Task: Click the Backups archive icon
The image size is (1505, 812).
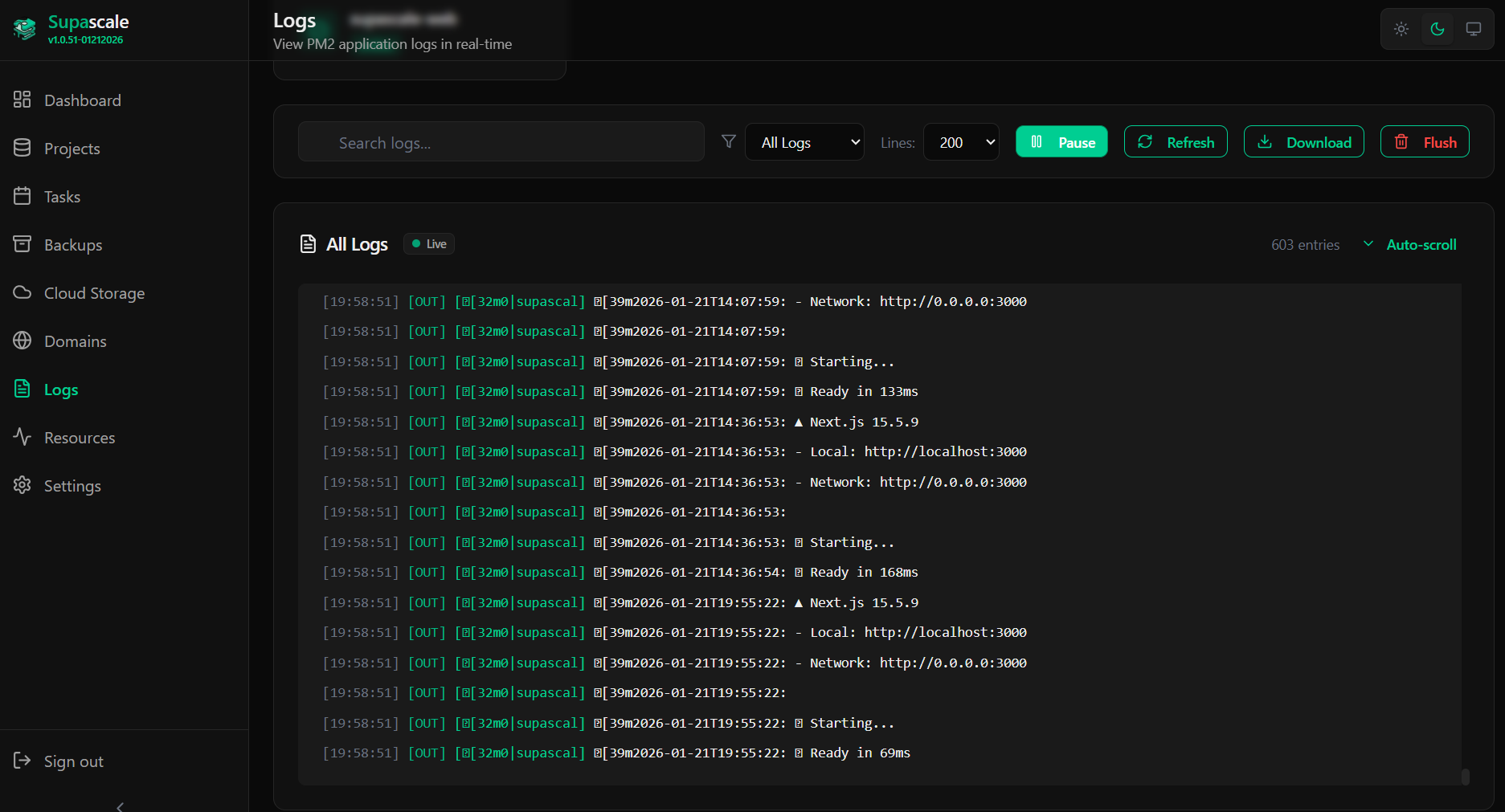Action: click(22, 244)
